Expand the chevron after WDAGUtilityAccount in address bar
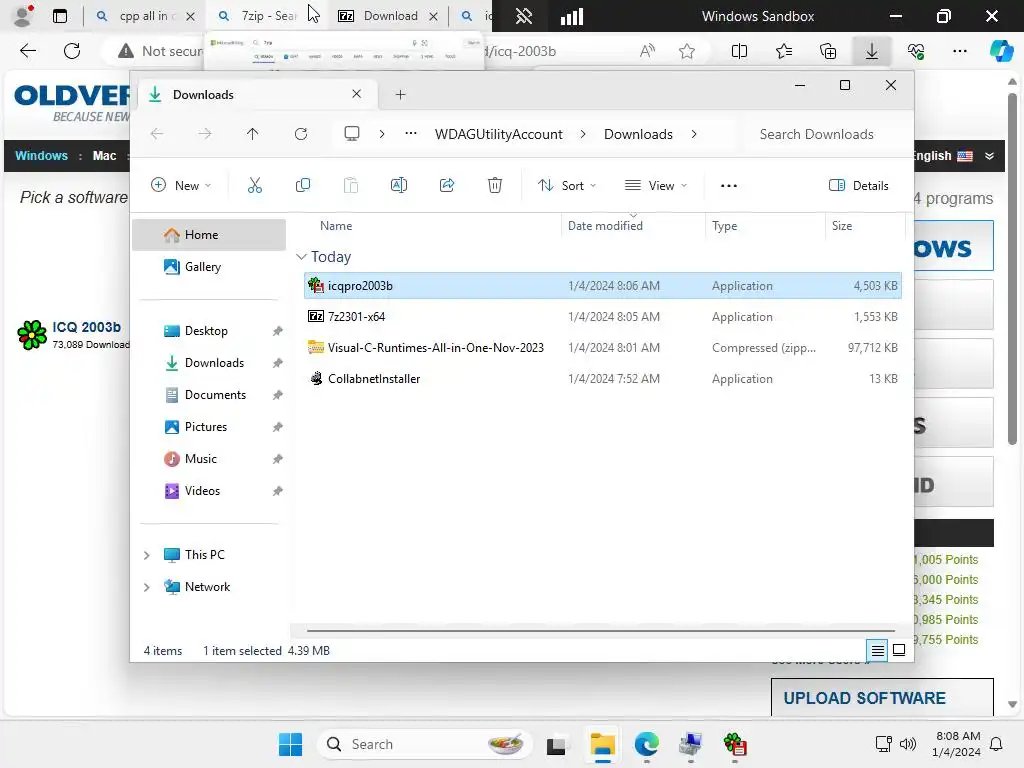 [583, 134]
